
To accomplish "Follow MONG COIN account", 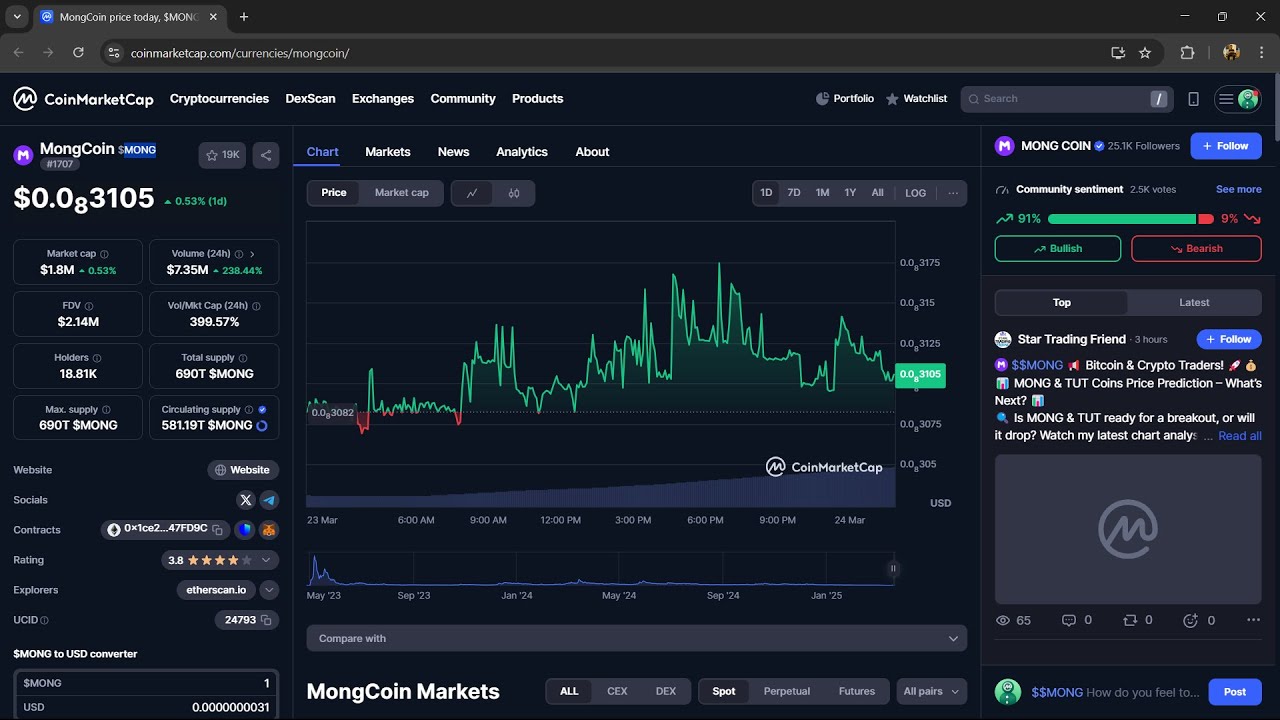I will pos(1226,146).
